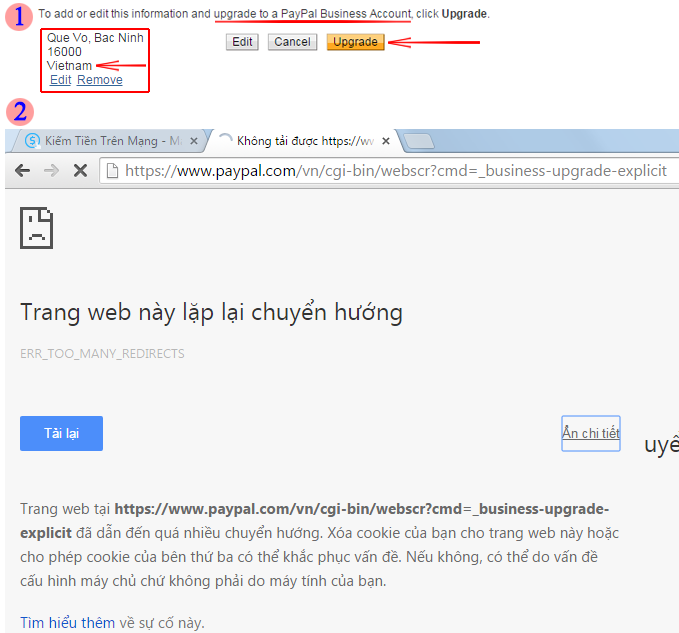Click the sad-page error icon

click(x=36, y=228)
